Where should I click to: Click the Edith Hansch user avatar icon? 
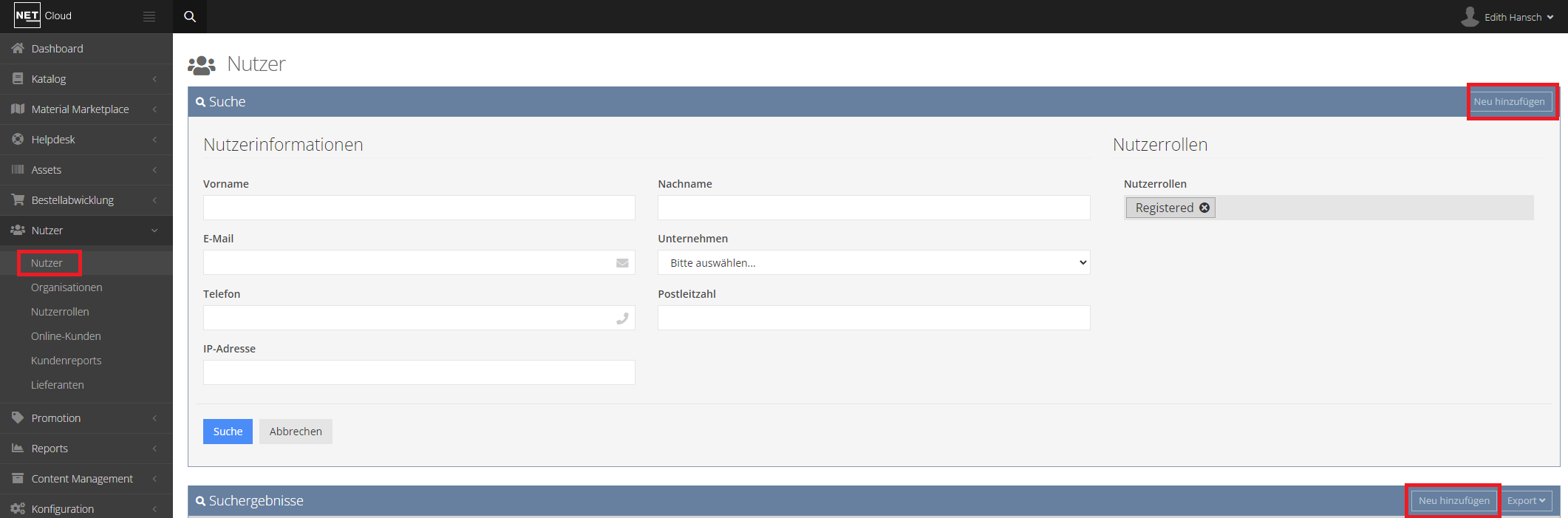1470,16
